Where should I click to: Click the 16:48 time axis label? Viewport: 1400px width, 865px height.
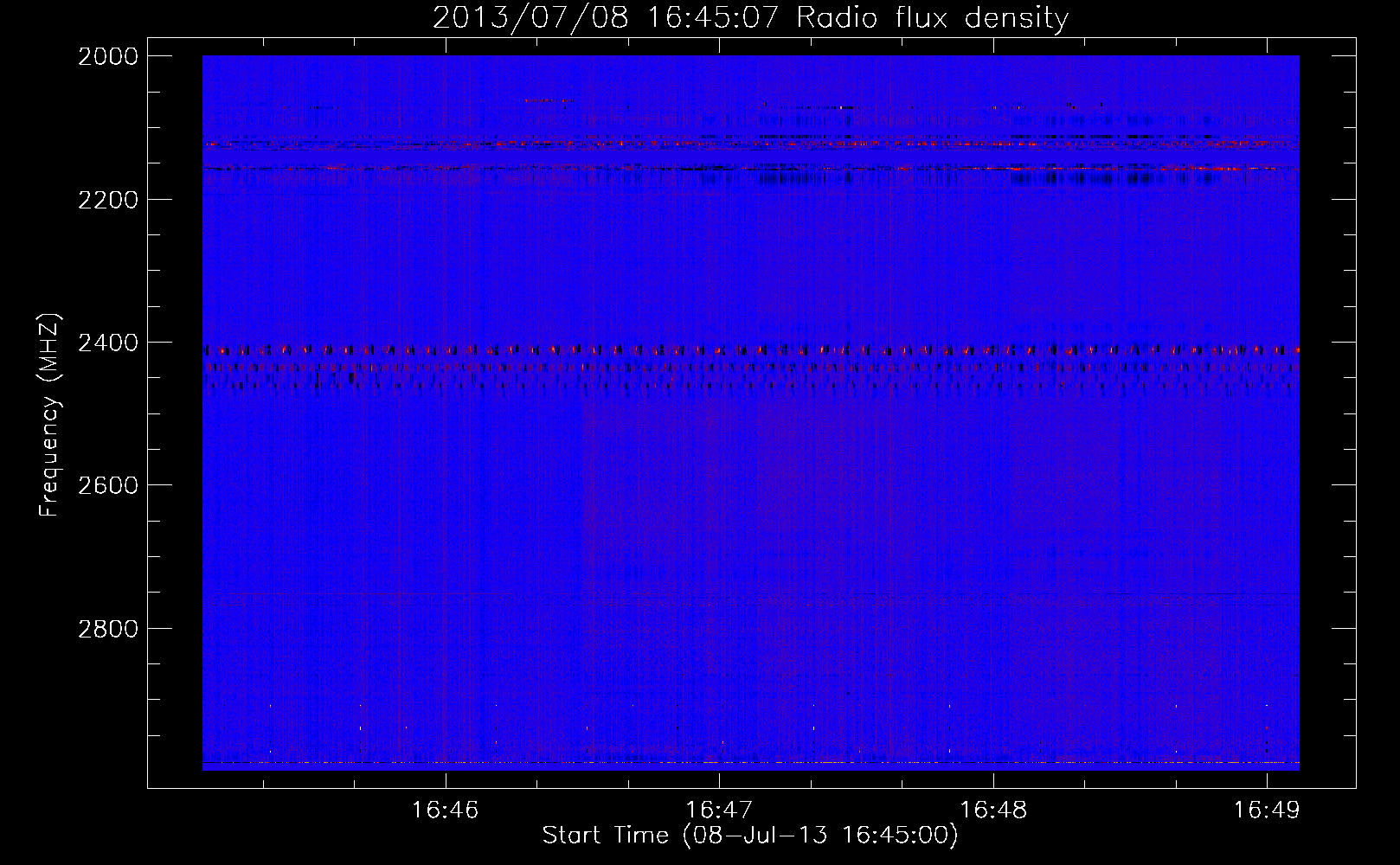(x=994, y=811)
